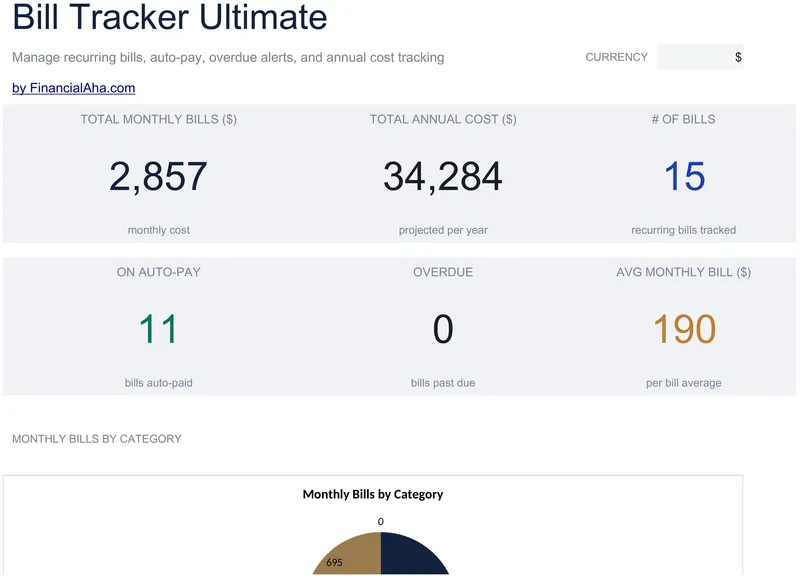Screen dimensions: 800x578
Task: Click the projected per year caption
Action: pos(443,230)
